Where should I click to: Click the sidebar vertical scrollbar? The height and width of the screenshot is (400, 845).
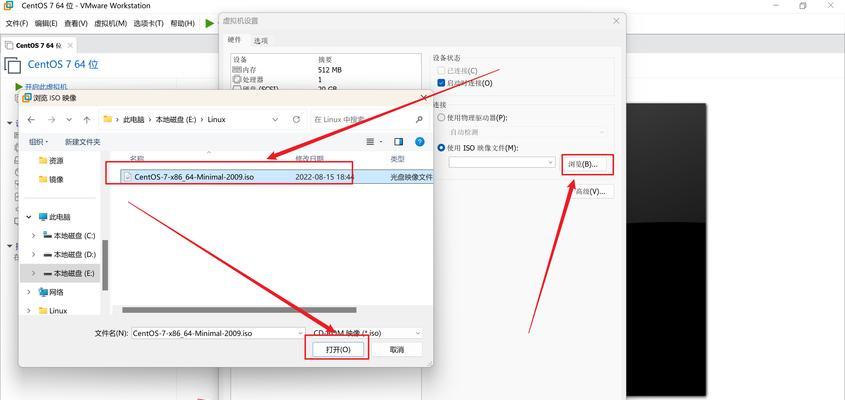[x=105, y=265]
